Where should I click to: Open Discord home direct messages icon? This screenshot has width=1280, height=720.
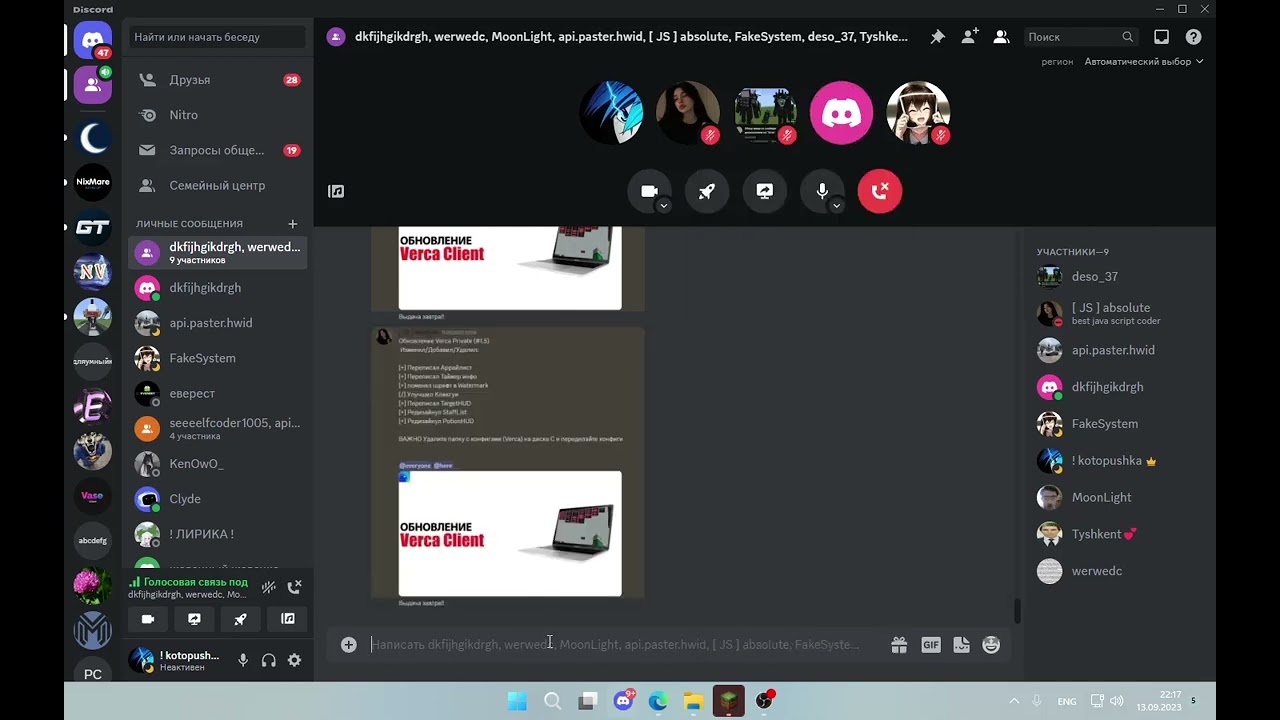[x=93, y=41]
